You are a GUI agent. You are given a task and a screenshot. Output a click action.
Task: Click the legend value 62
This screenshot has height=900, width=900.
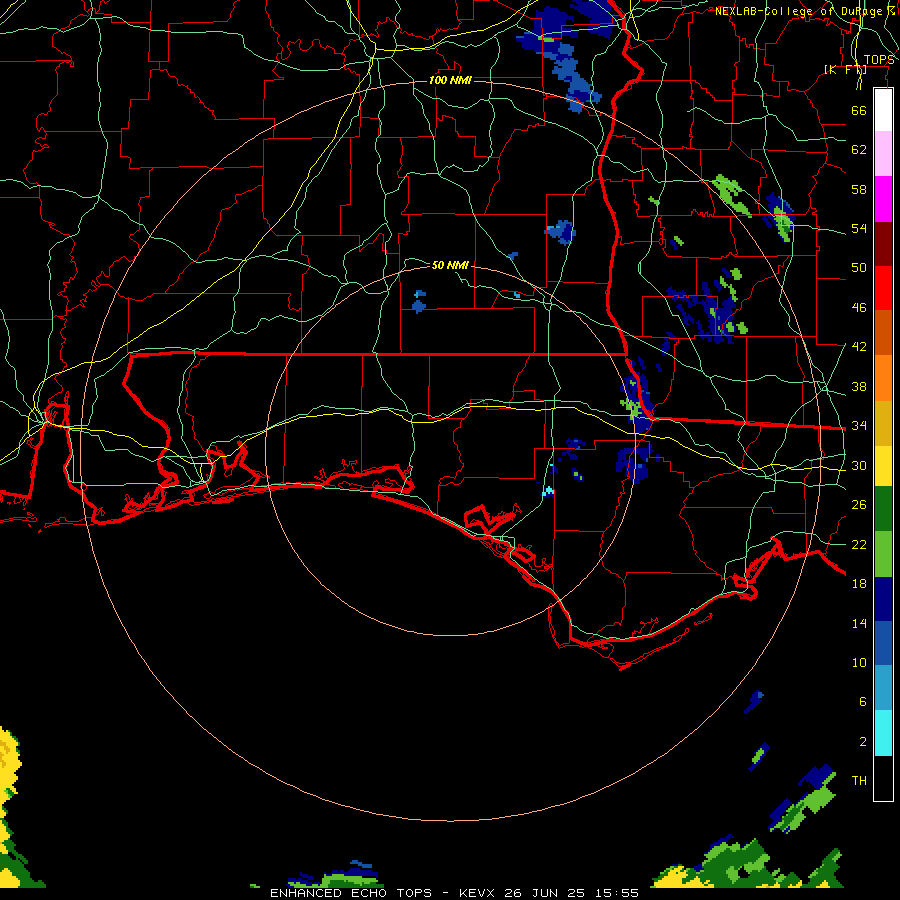click(859, 150)
